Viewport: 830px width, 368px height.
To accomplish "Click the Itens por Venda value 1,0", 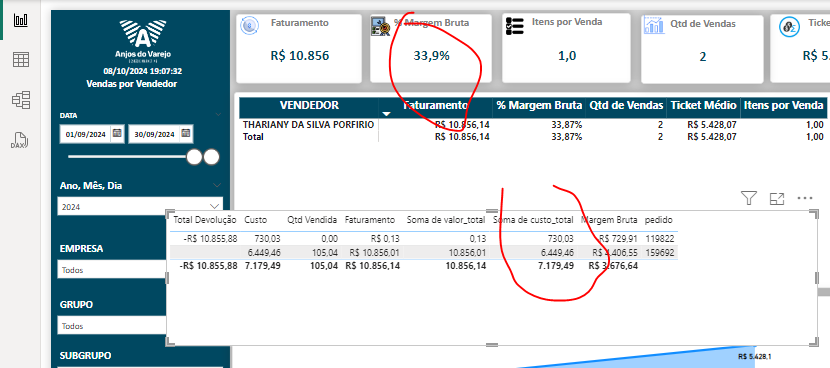I will coord(566,56).
